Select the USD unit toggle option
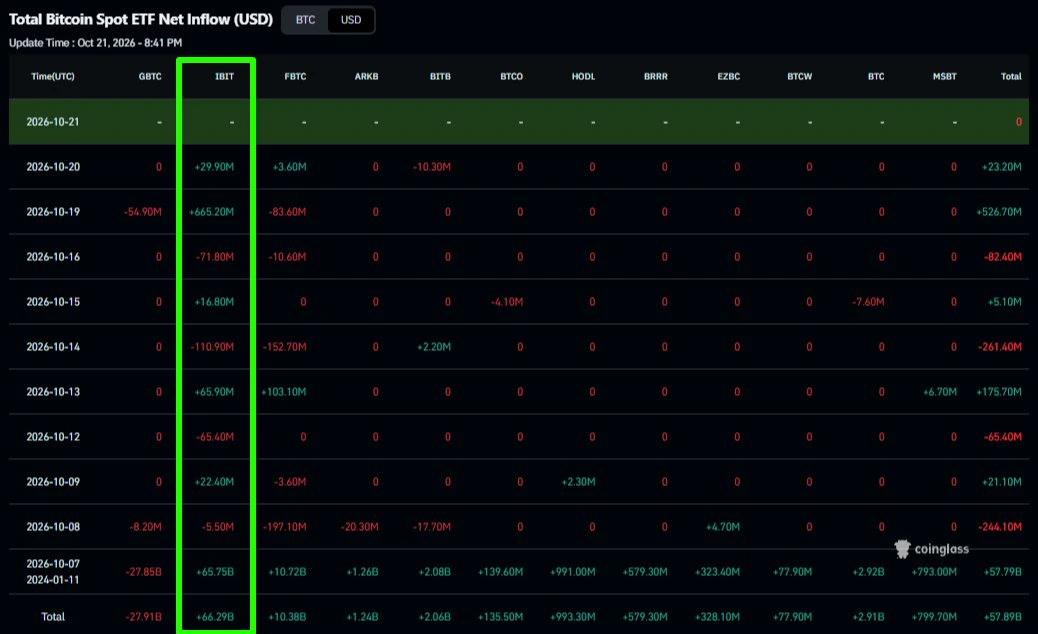This screenshot has width=1038, height=634. click(351, 20)
